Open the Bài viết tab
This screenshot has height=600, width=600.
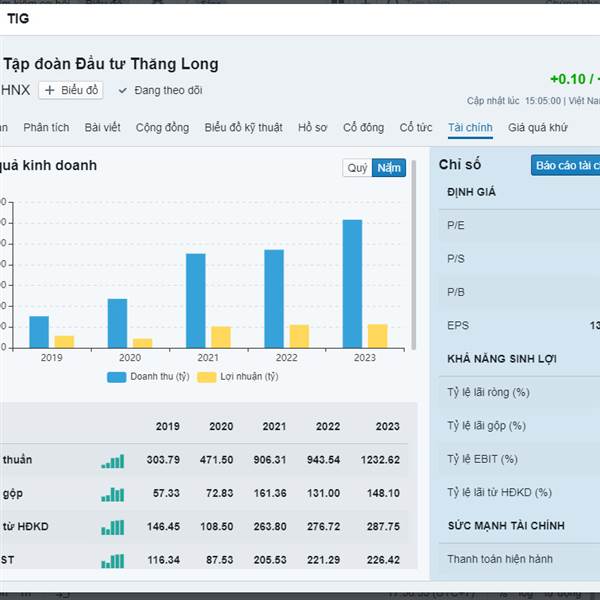pyautogui.click(x=103, y=127)
